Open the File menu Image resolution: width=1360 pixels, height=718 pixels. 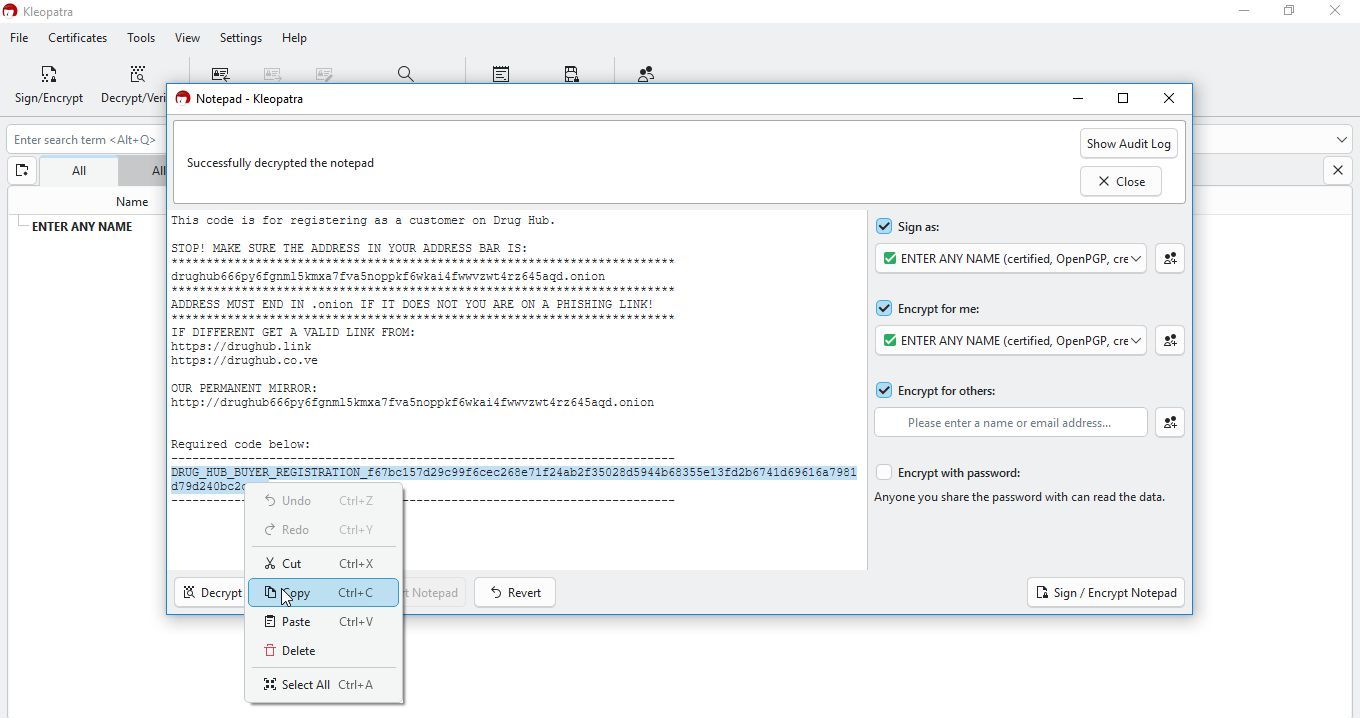tap(19, 38)
